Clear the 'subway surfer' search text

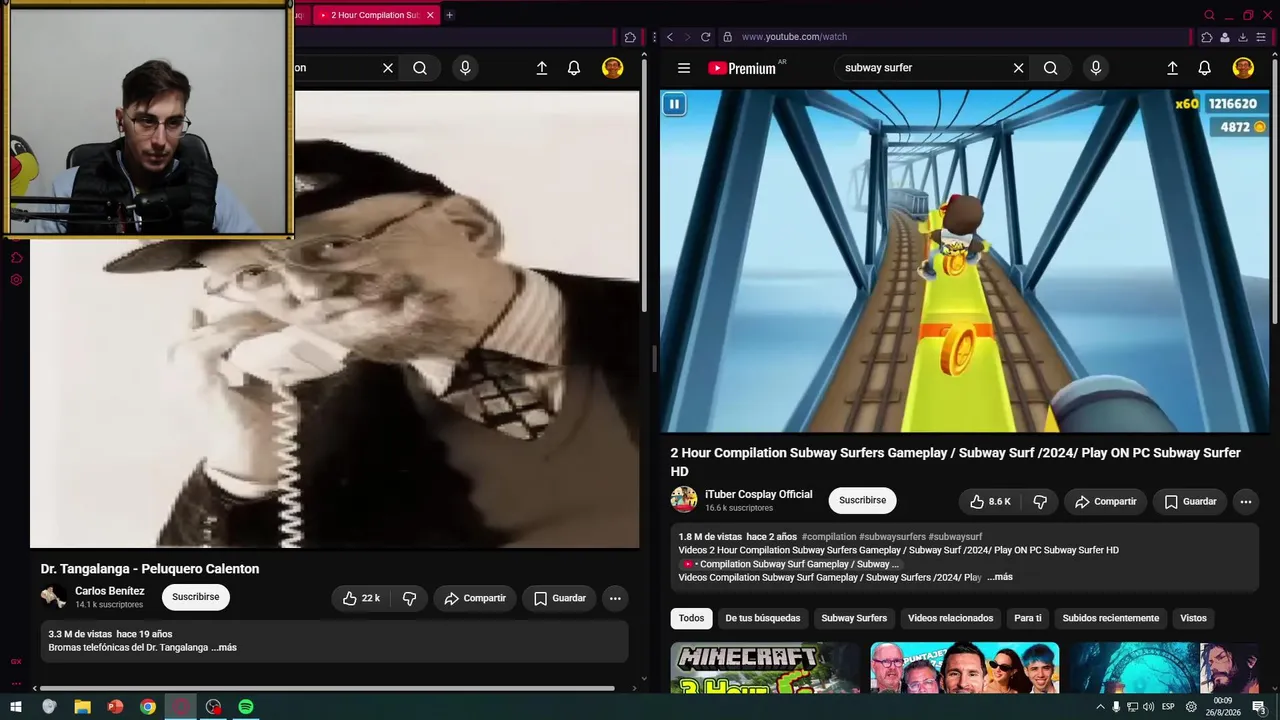[1018, 68]
